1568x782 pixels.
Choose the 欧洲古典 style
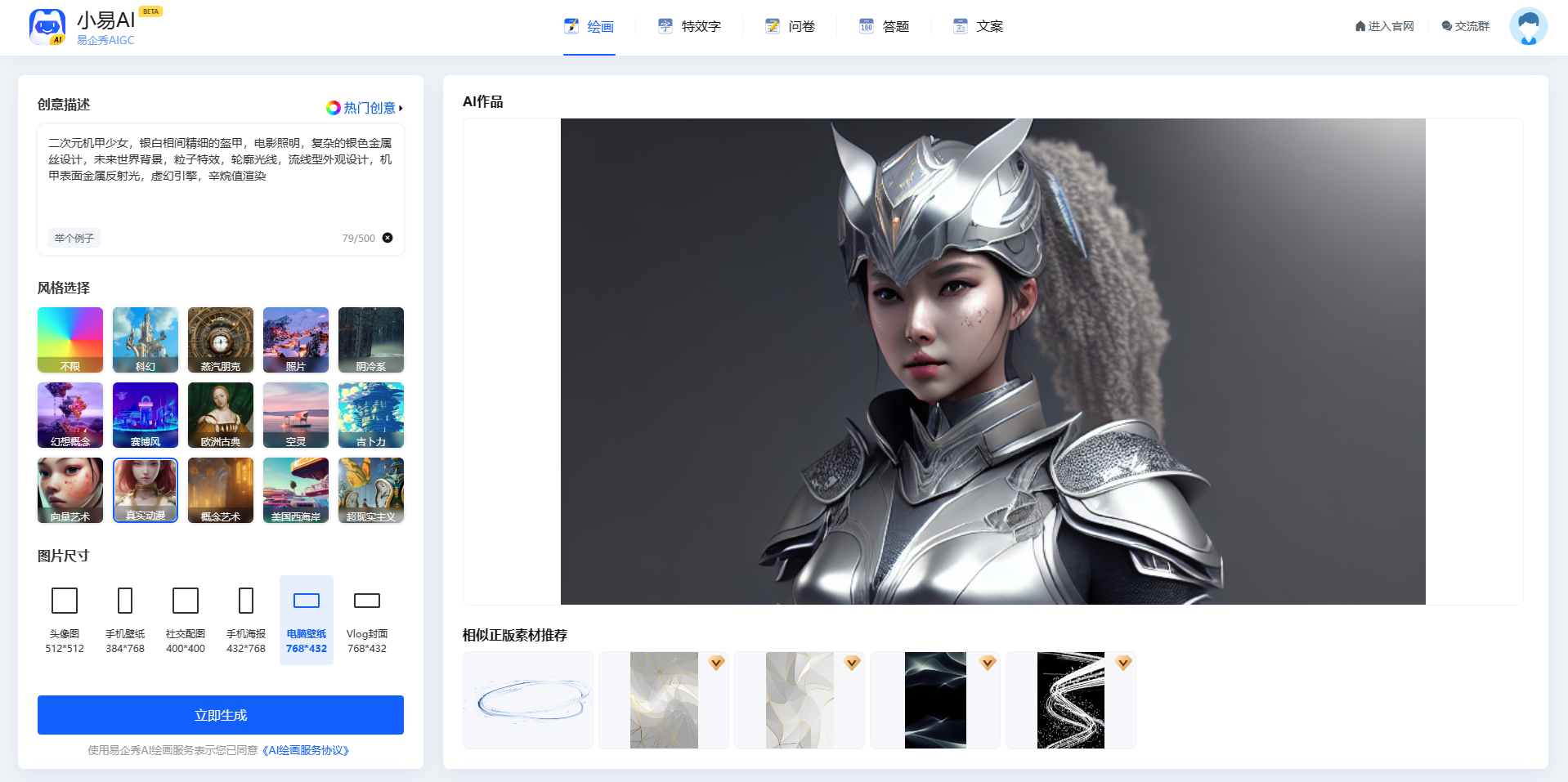(221, 415)
